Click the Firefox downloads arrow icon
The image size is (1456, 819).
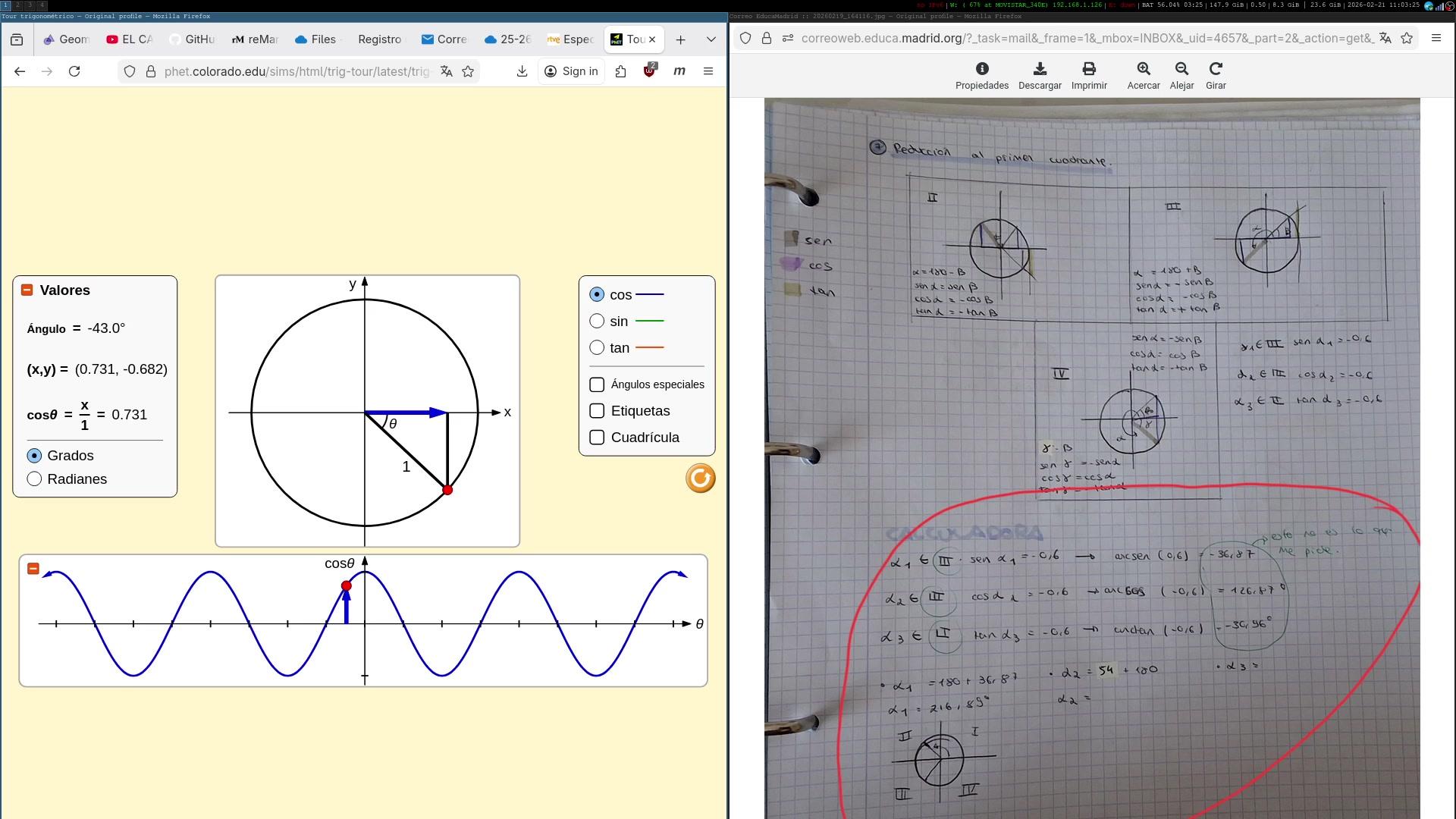click(522, 71)
